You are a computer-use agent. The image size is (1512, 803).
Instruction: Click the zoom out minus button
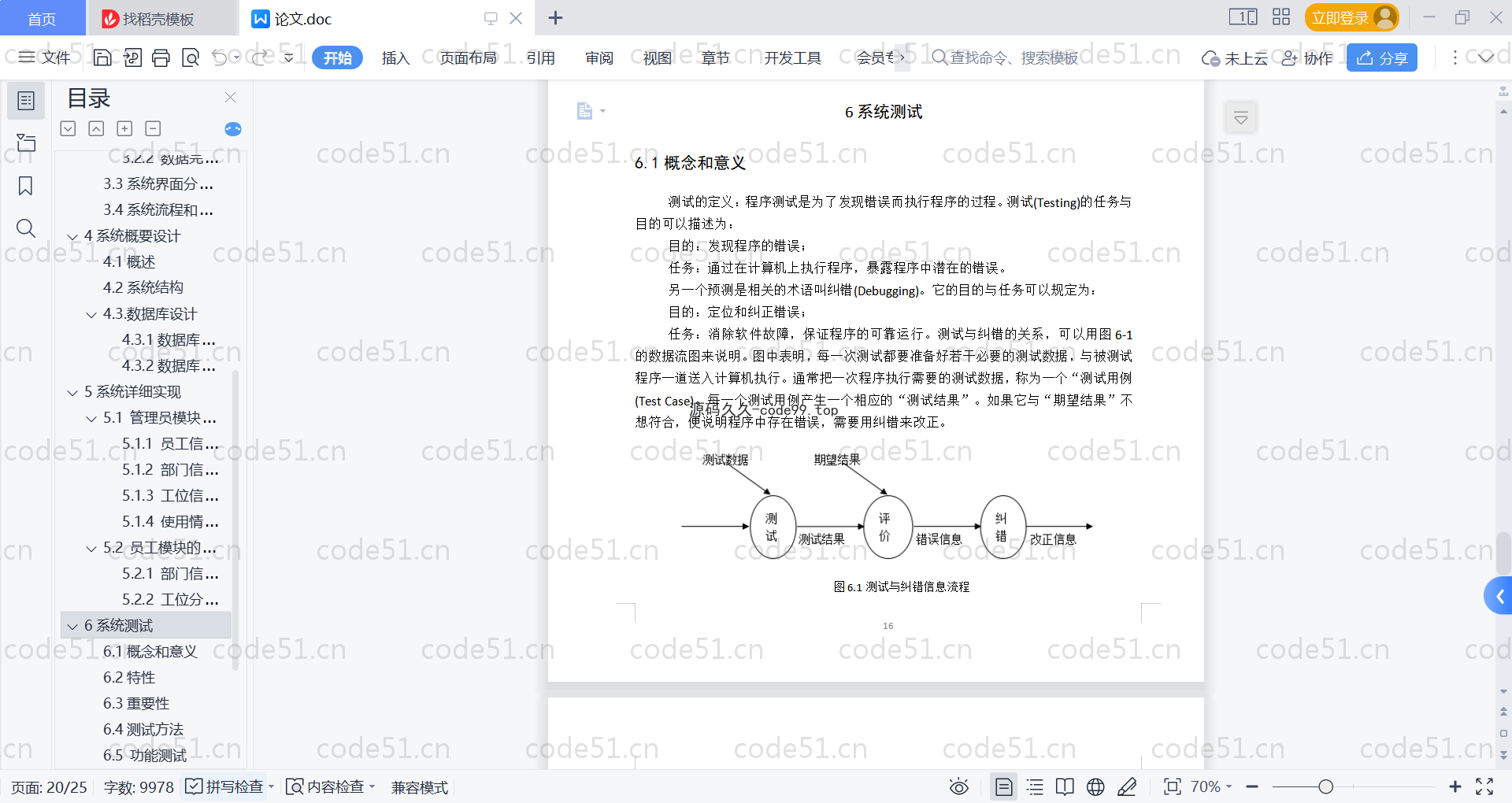click(x=1252, y=786)
